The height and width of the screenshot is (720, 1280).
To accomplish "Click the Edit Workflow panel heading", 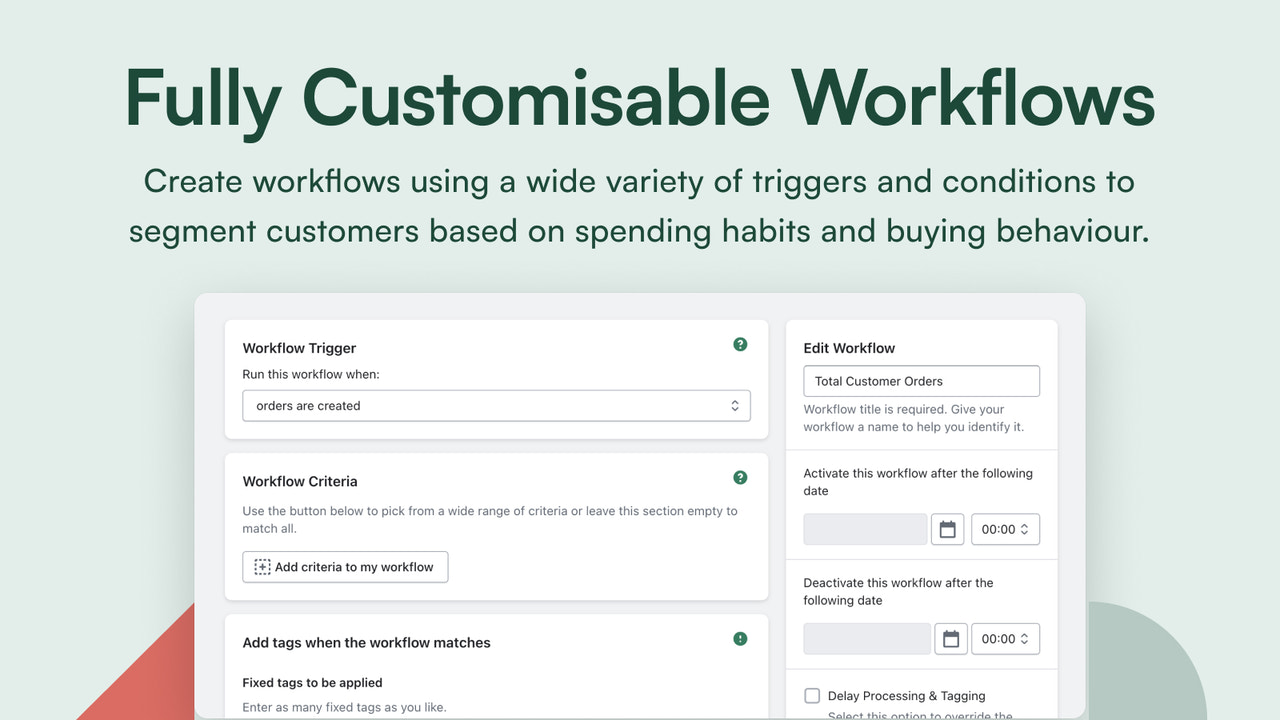I will tap(849, 348).
